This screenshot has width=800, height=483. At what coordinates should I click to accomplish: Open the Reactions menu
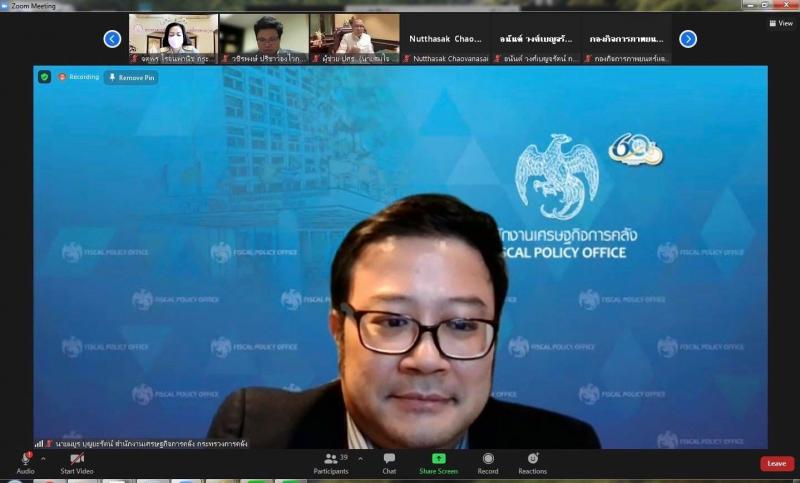[x=533, y=463]
